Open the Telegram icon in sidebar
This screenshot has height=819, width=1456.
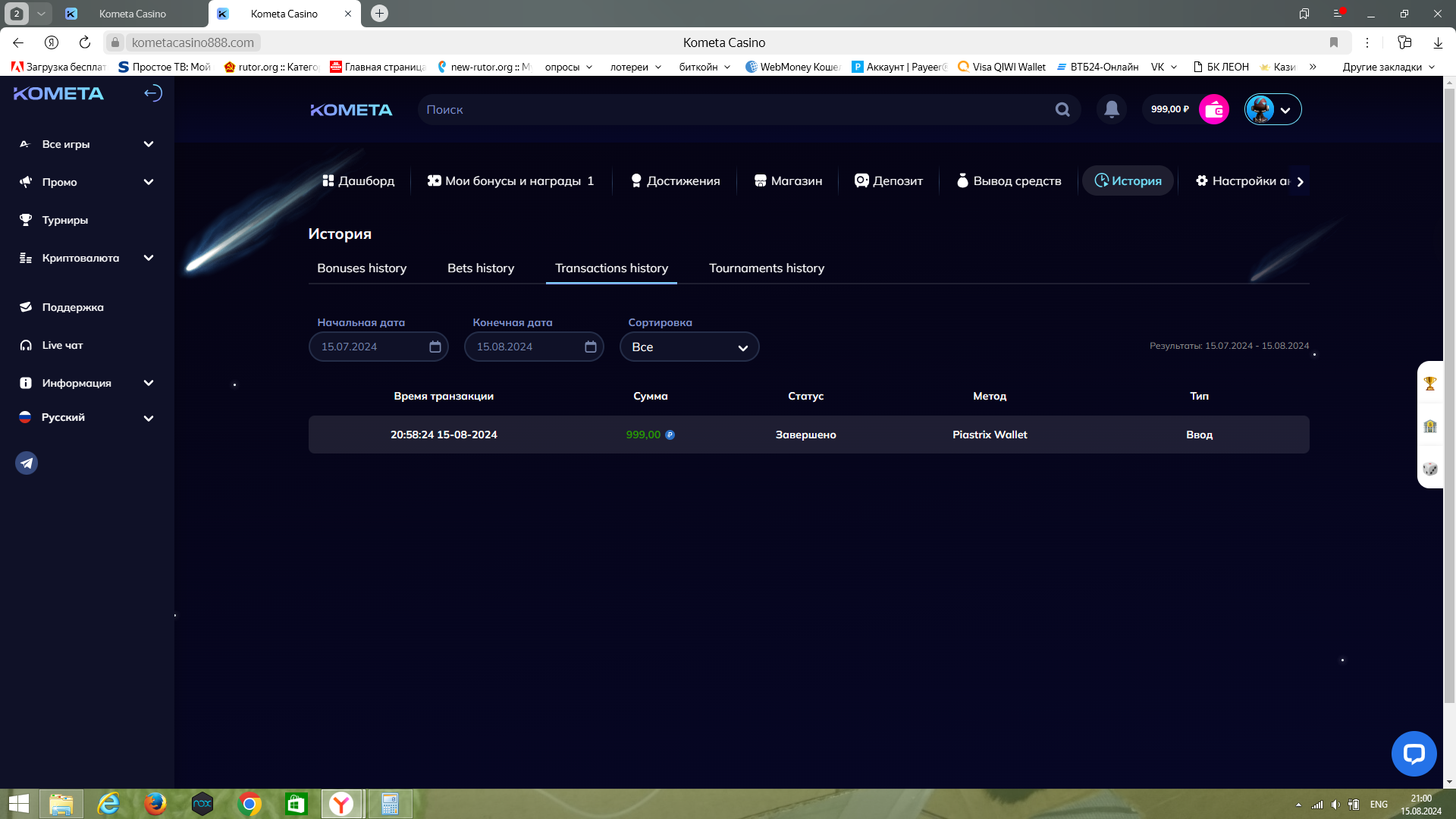27,463
